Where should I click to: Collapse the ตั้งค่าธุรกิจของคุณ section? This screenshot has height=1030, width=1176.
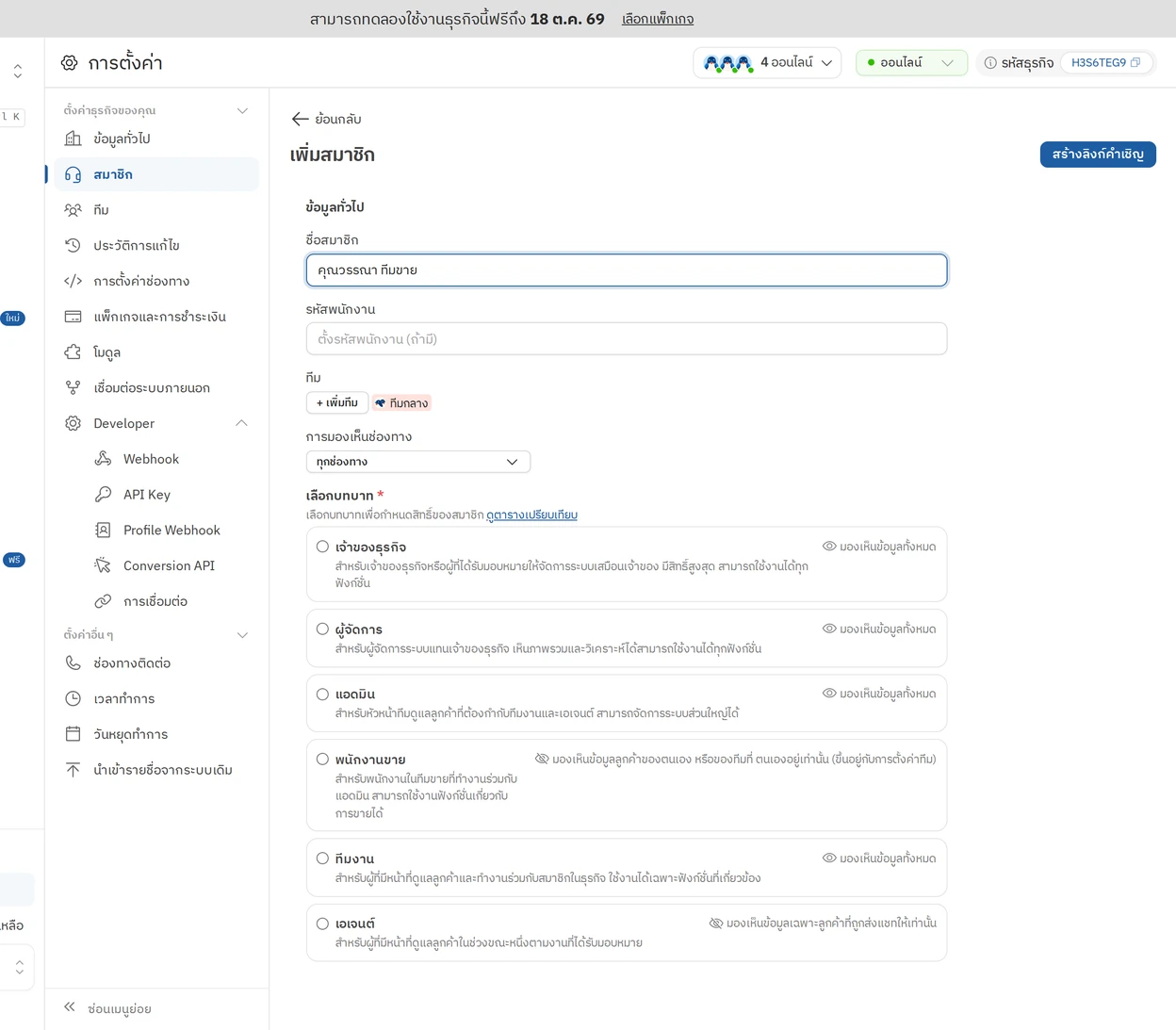coord(242,110)
